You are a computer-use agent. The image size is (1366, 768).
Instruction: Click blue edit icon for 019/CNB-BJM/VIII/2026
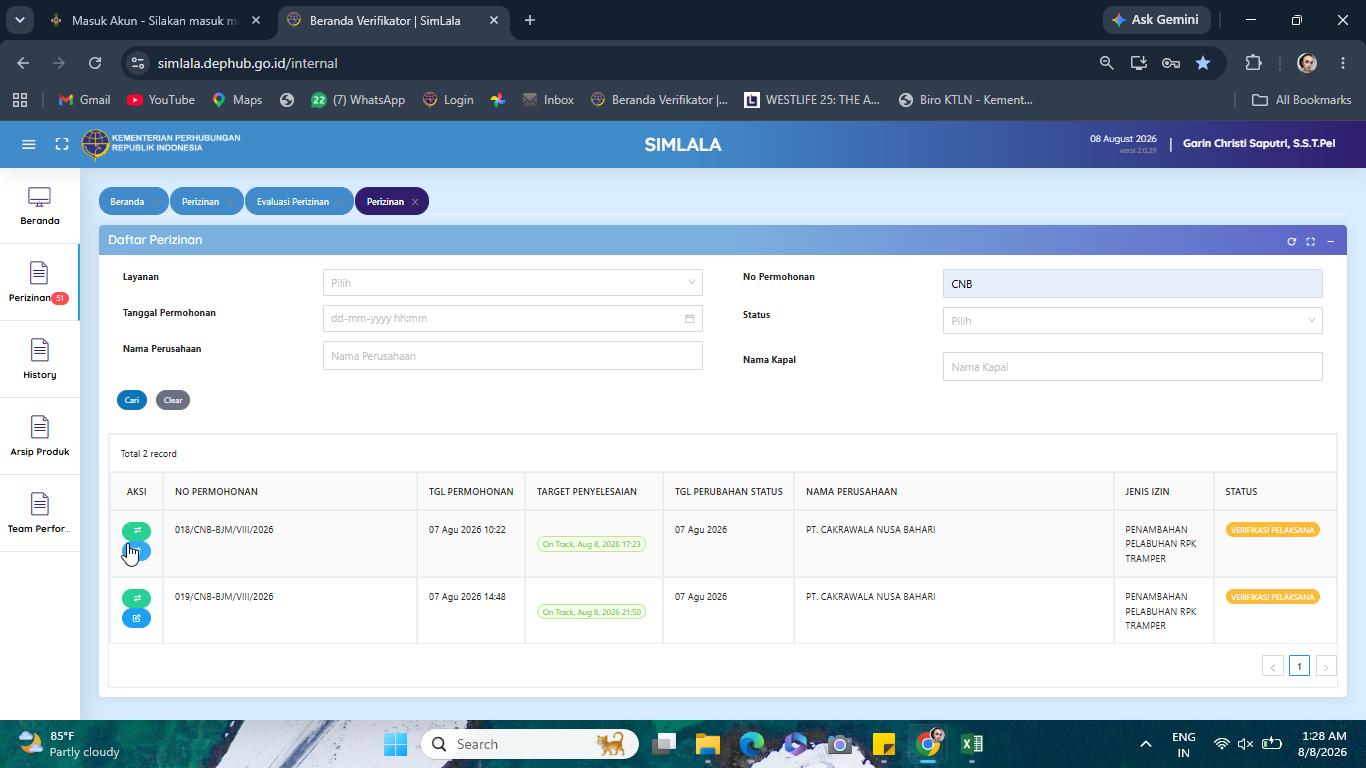(x=137, y=618)
